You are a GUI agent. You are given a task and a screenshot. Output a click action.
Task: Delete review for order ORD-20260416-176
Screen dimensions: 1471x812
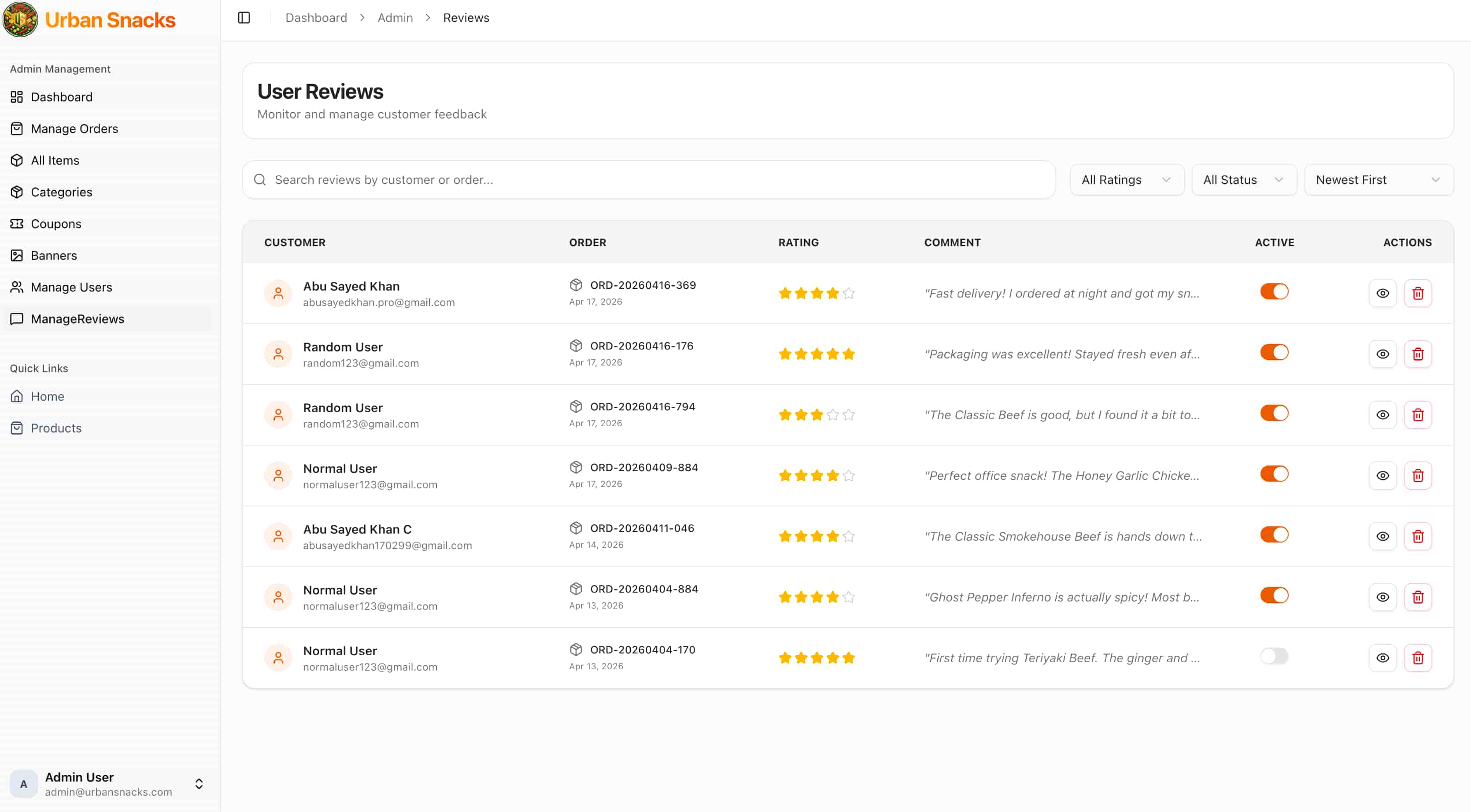click(x=1417, y=354)
